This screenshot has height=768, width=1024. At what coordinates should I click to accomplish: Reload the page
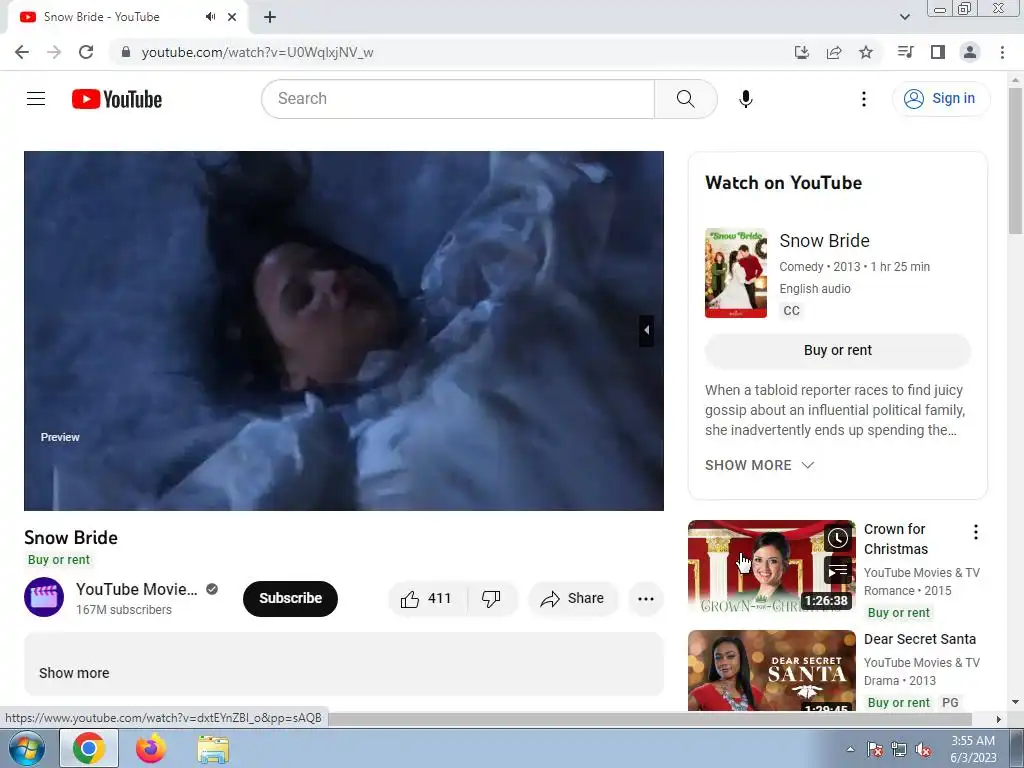pyautogui.click(x=86, y=52)
